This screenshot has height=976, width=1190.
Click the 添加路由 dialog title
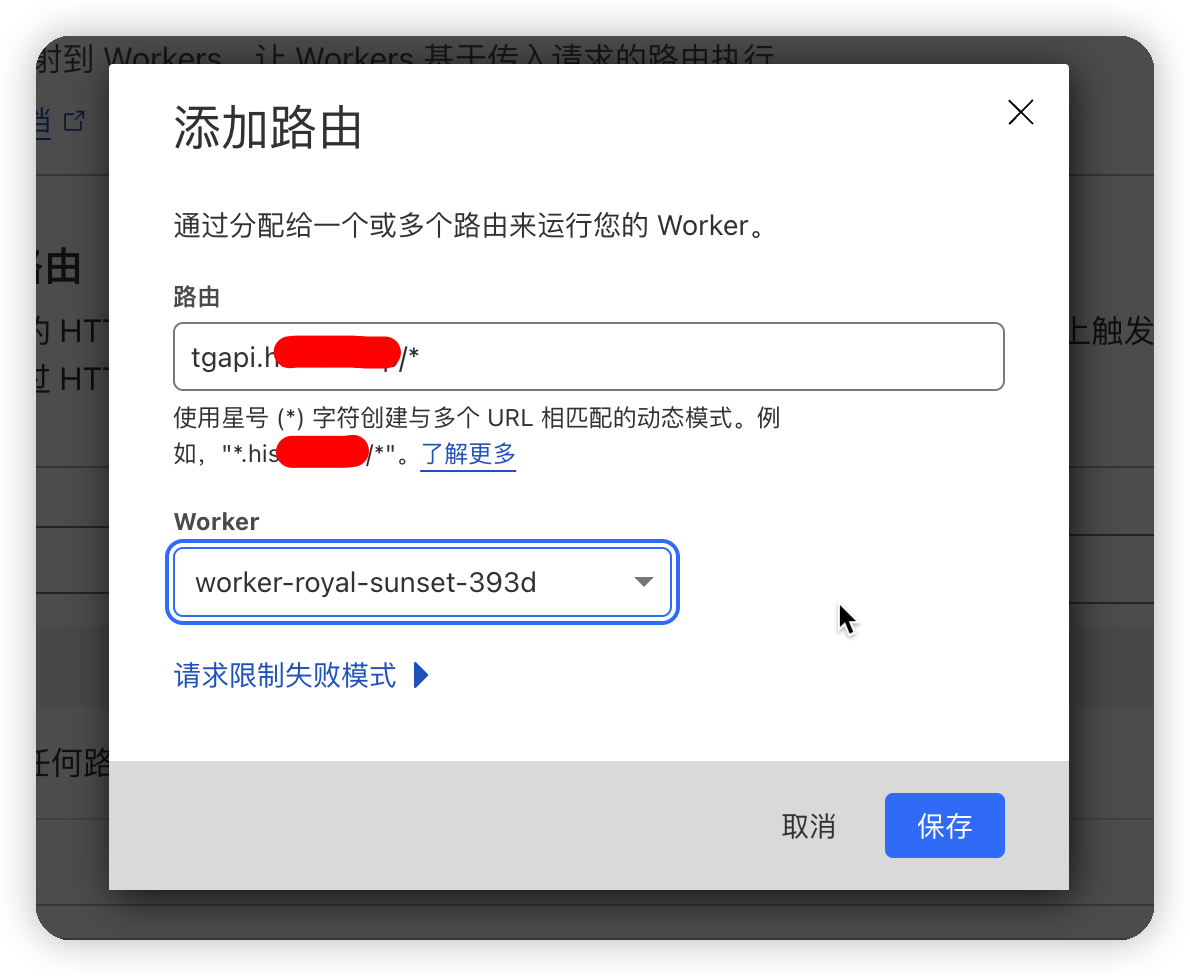tap(267, 128)
